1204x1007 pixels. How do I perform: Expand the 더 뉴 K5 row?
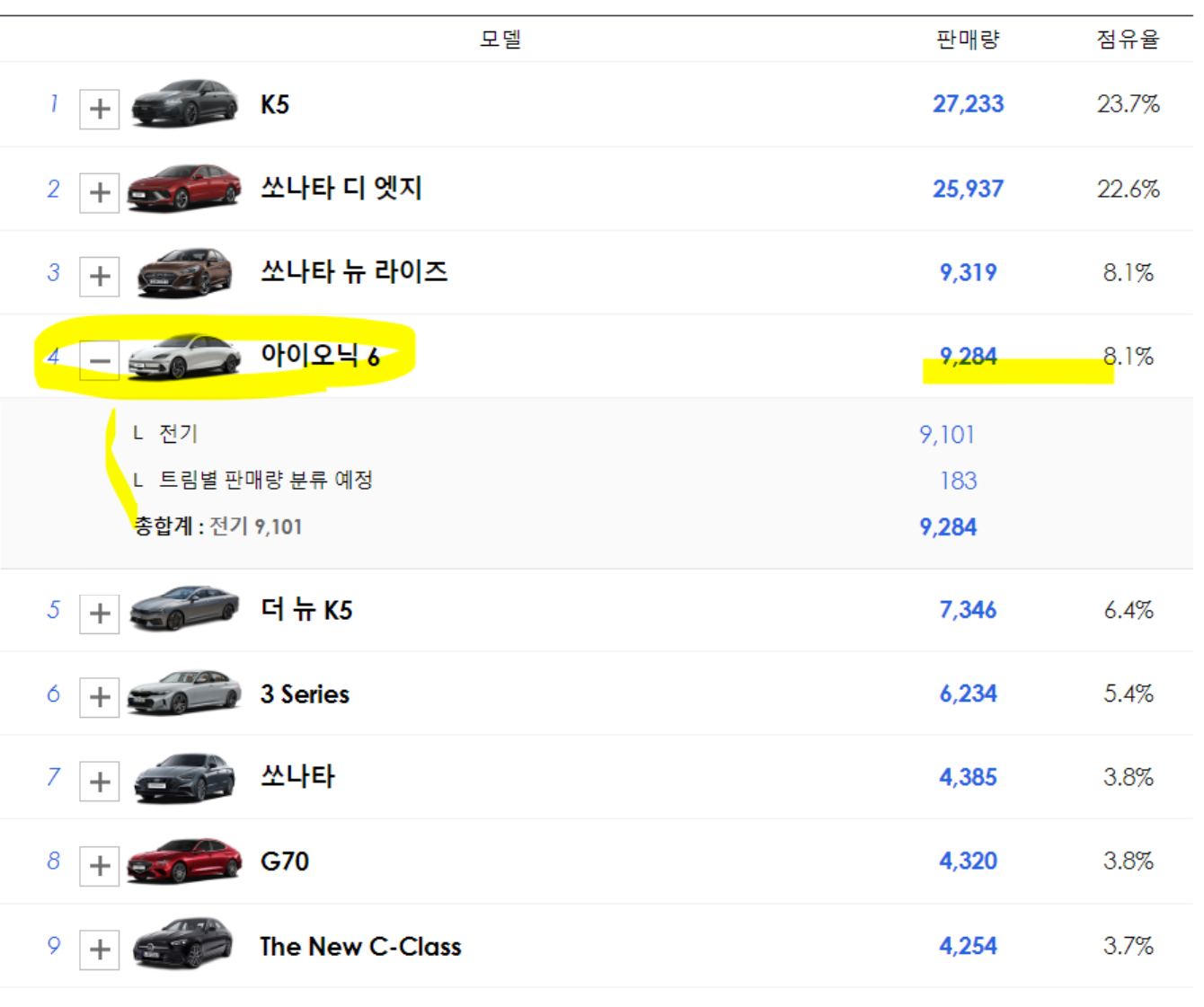[x=100, y=614]
